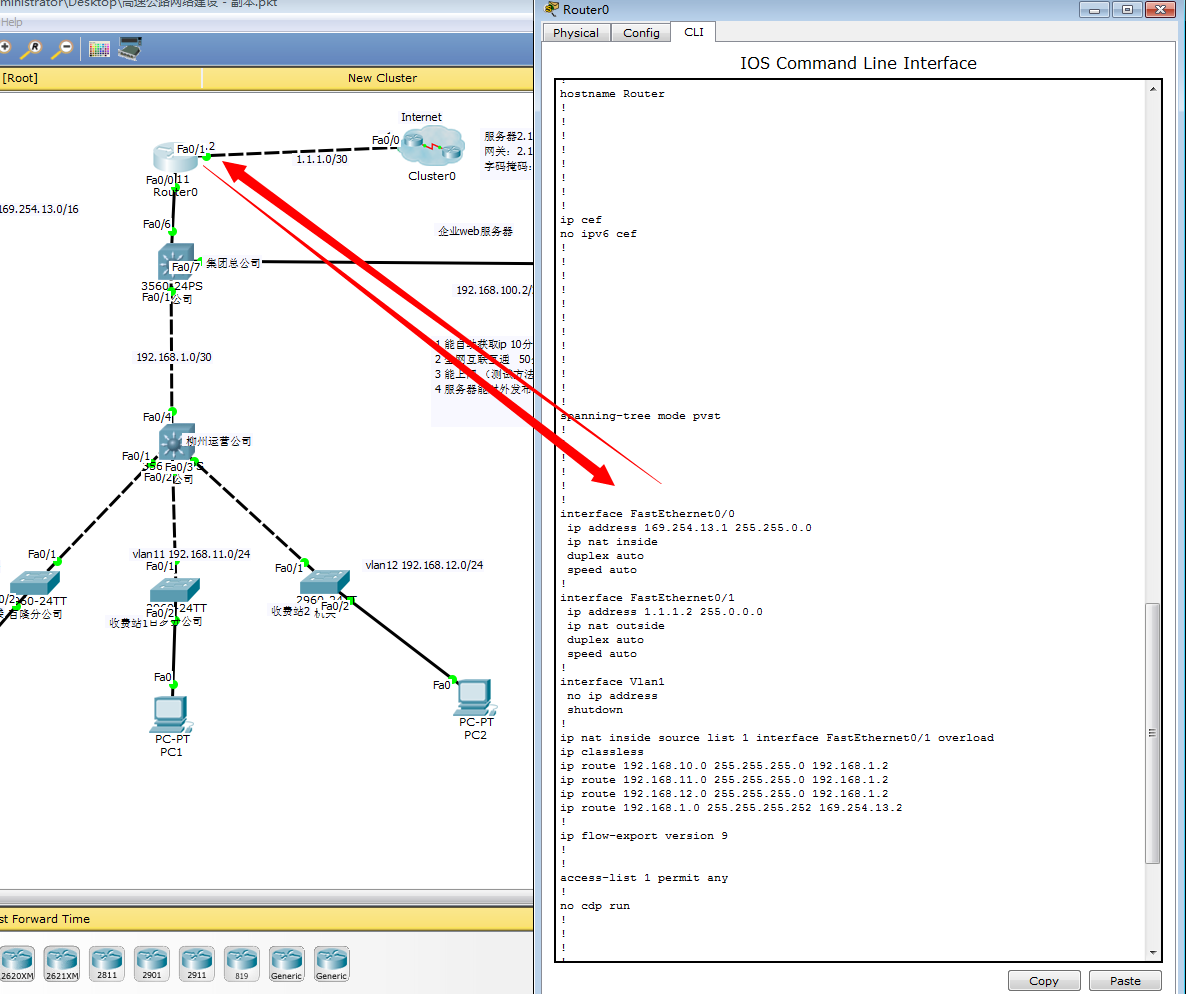Click the zoom reset magnifier icon
This screenshot has width=1186, height=994.
point(31,49)
